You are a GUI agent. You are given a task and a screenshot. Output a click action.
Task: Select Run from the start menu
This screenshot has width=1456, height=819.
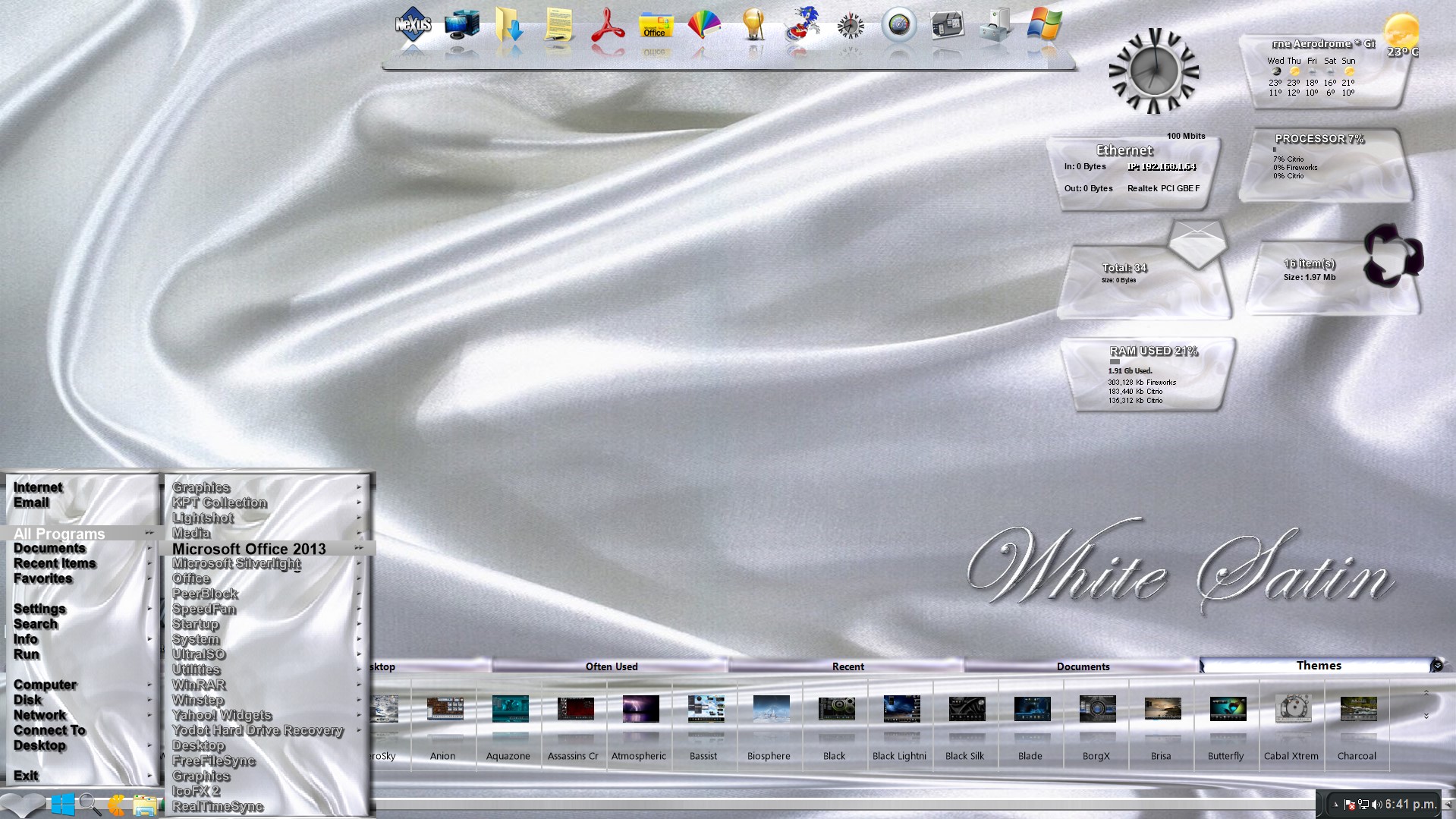pos(27,654)
